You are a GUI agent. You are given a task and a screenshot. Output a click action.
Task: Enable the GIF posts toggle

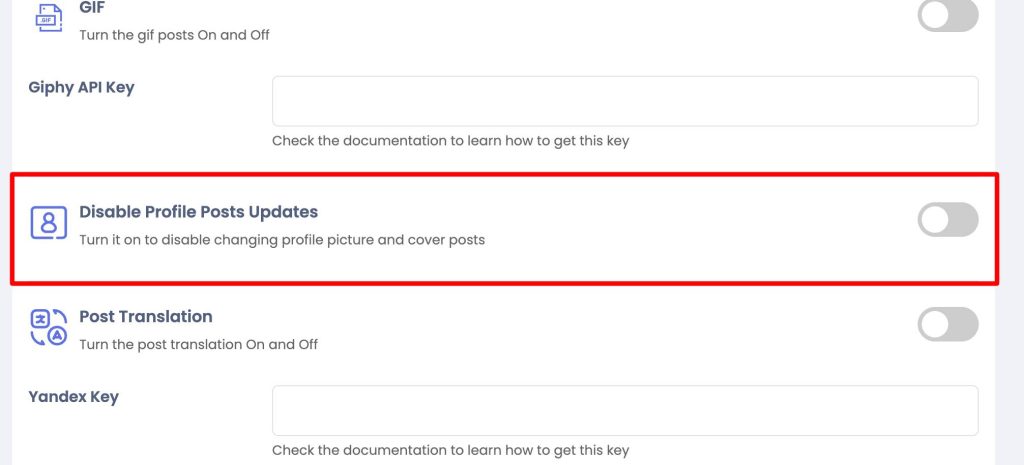pos(948,15)
